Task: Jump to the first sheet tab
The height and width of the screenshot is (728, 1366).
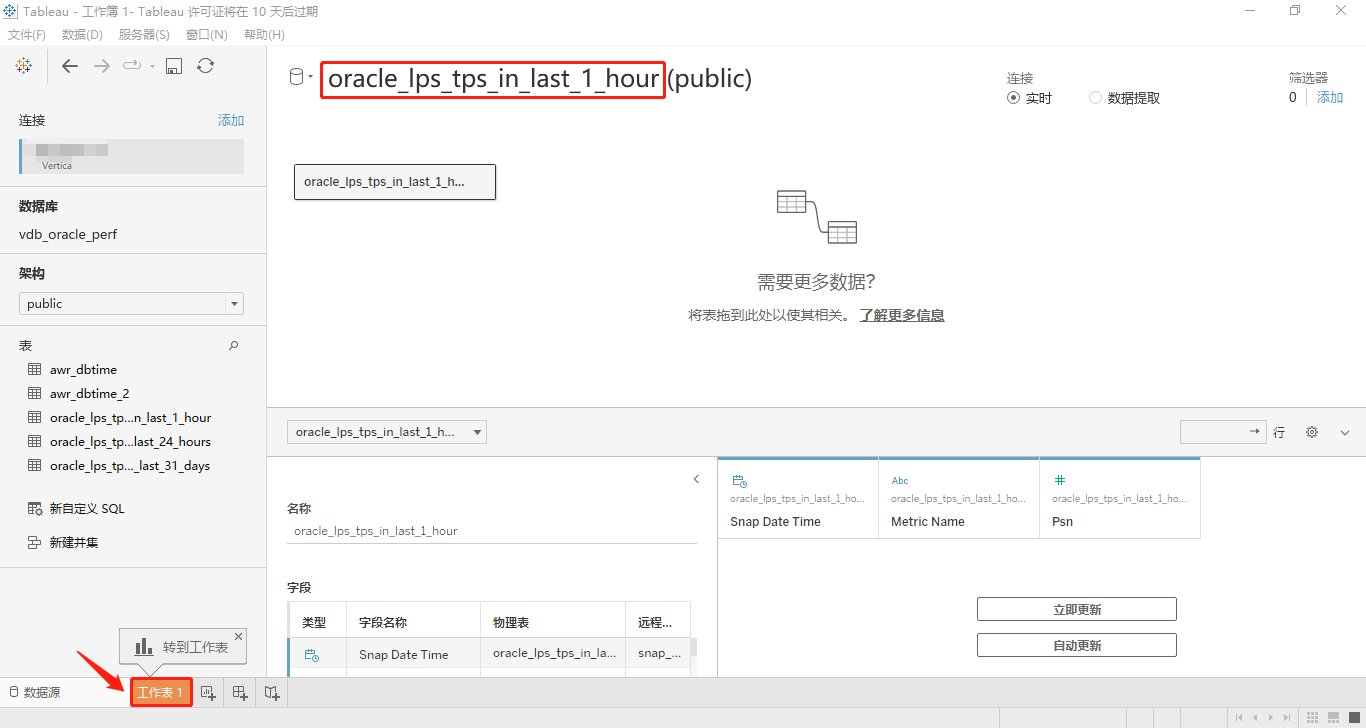Action: pos(1240,717)
